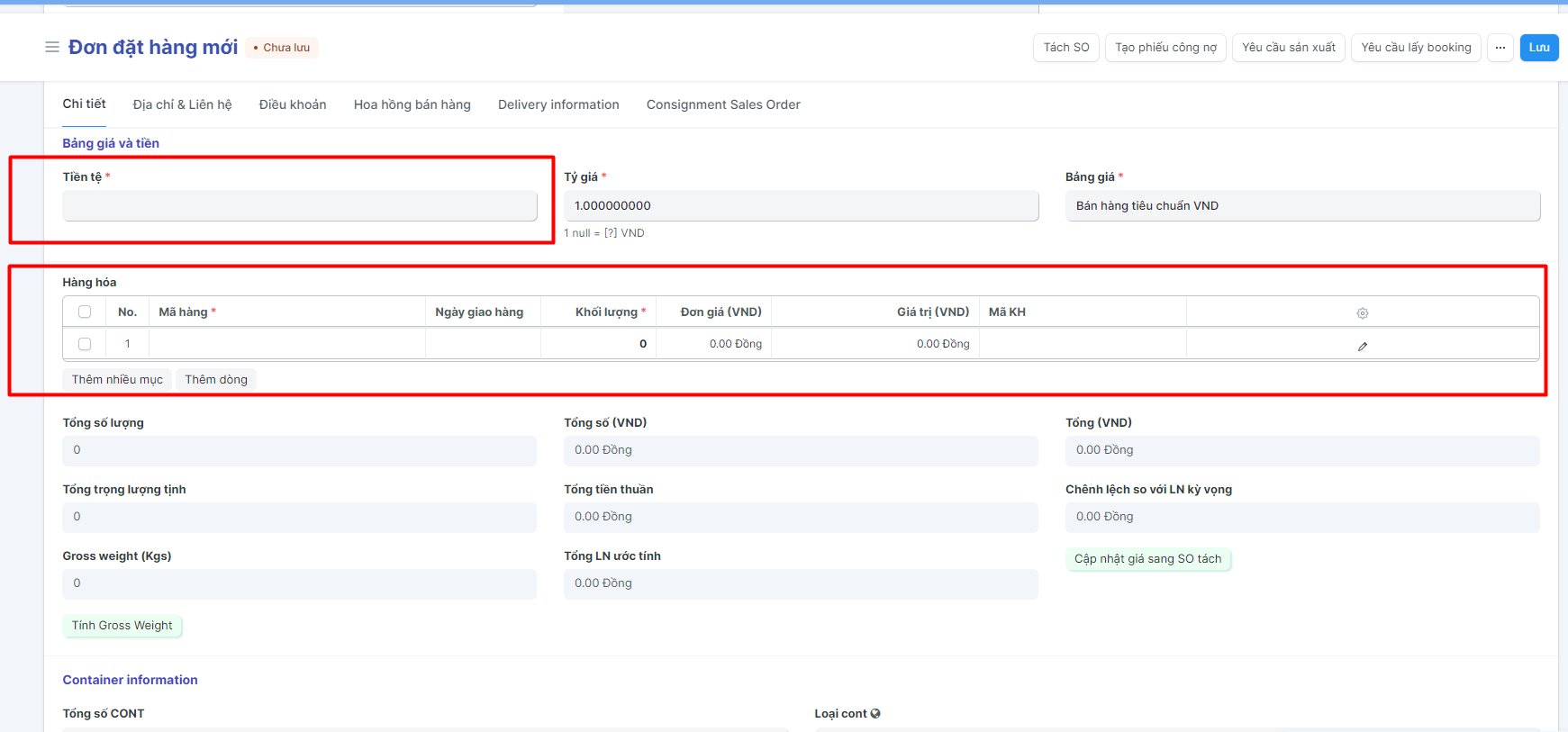This screenshot has width=1568, height=732.
Task: Open grid settings gear icon
Action: (x=1362, y=313)
